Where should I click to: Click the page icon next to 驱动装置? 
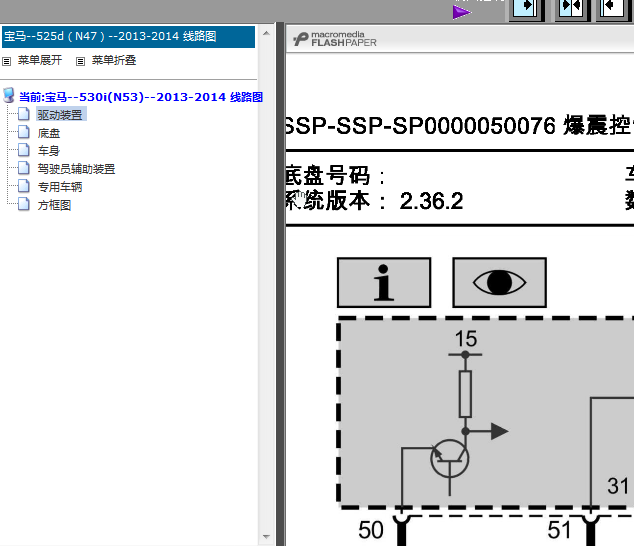coord(24,114)
